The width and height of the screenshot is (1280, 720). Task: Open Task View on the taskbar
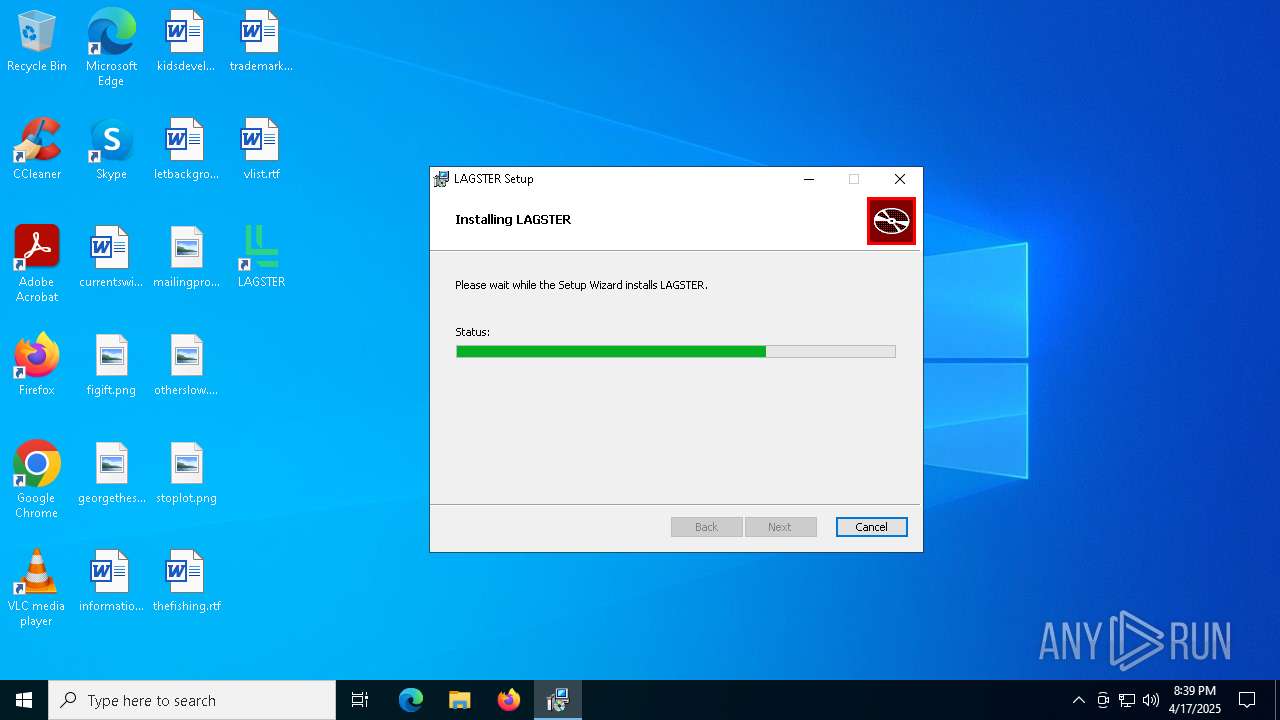(360, 700)
